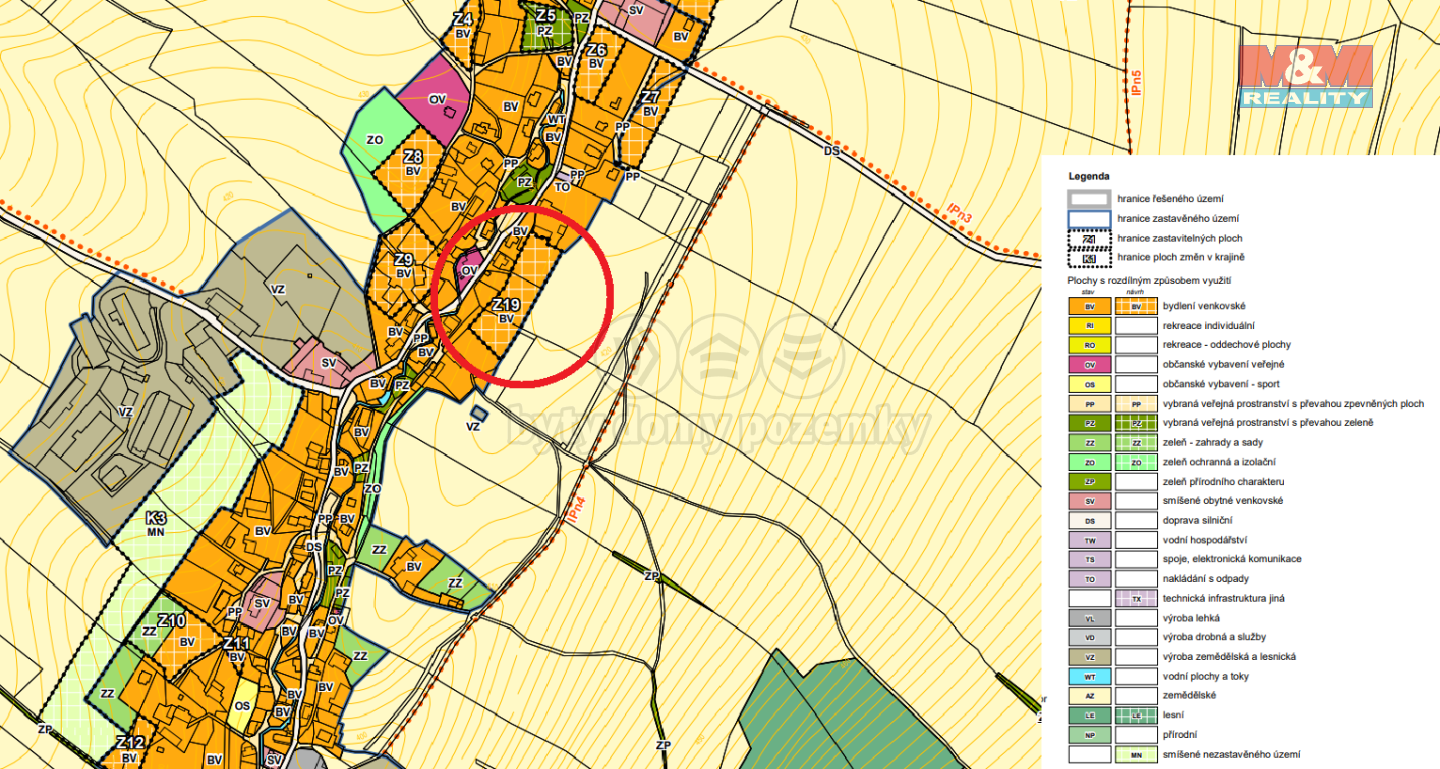The height and width of the screenshot is (769, 1440).
Task: Click the Z10 plot label on the map
Action: 172,621
